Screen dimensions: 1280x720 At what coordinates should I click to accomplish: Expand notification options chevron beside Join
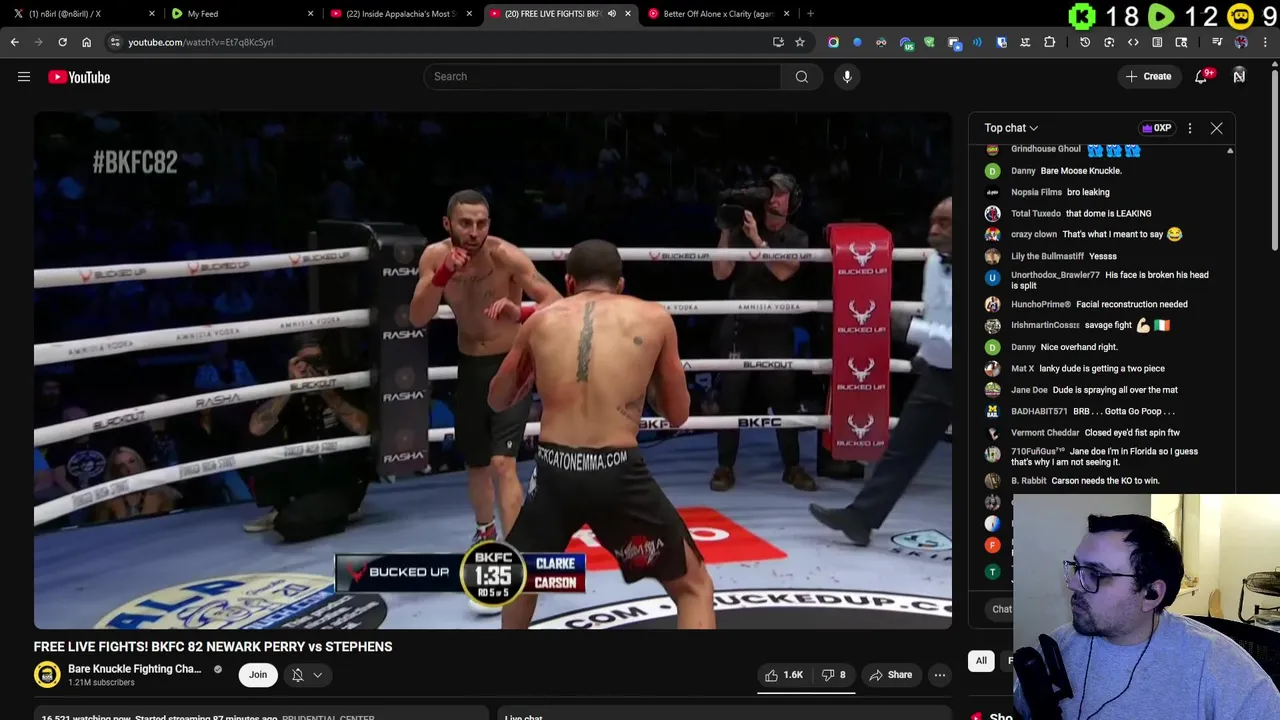pyautogui.click(x=317, y=675)
